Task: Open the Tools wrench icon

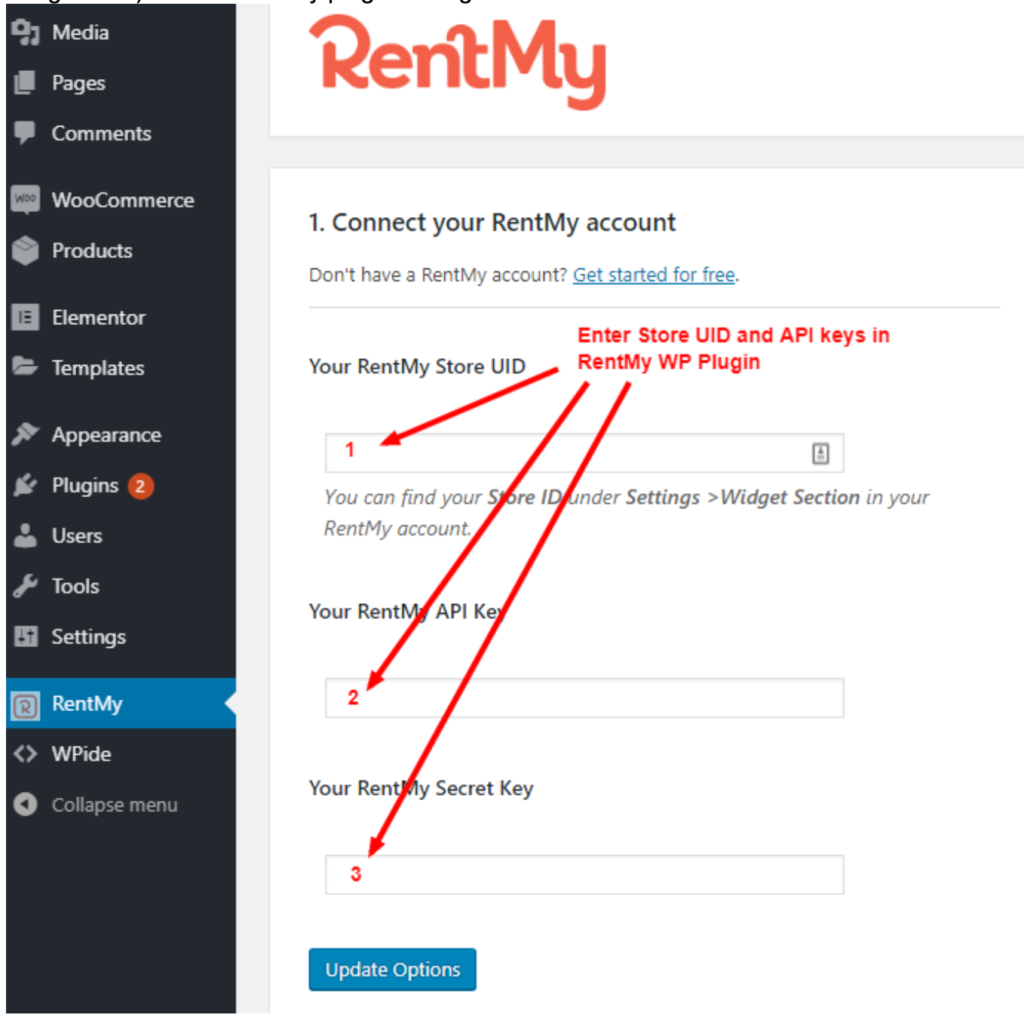Action: [x=25, y=586]
